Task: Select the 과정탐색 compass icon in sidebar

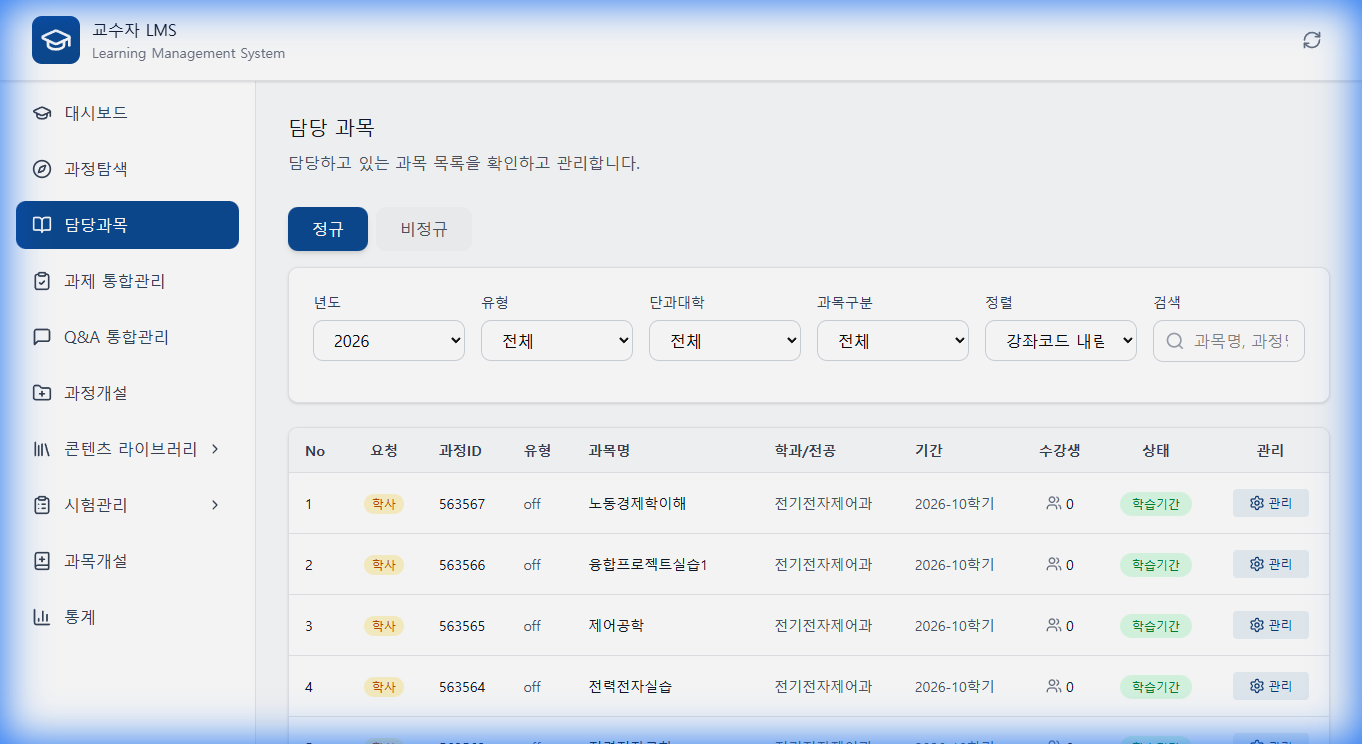Action: (x=41, y=169)
